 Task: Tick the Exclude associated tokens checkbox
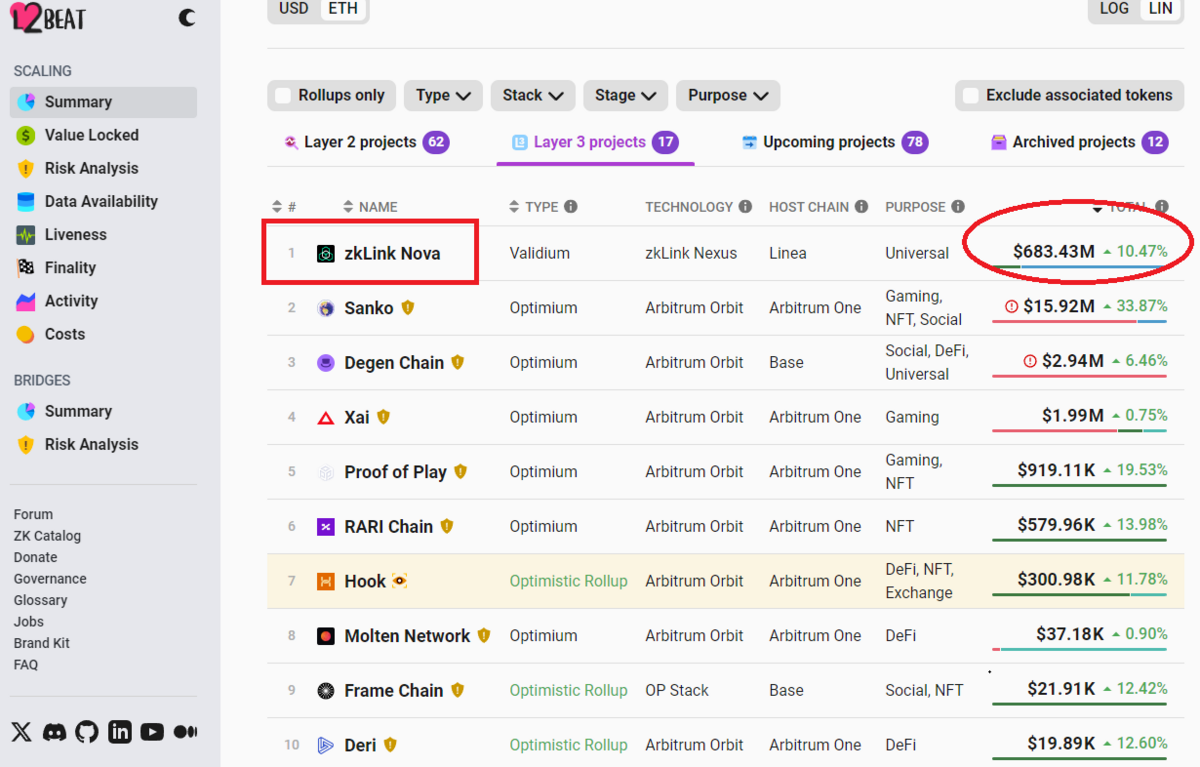tap(970, 95)
